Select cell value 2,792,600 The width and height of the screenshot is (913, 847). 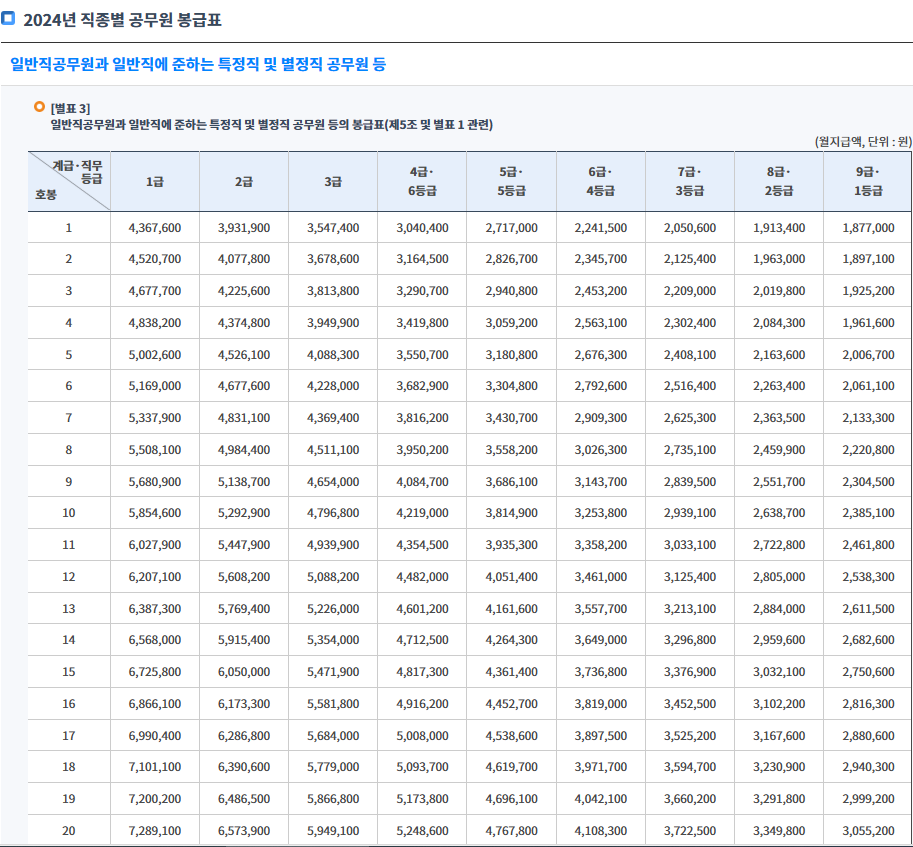tap(600, 385)
